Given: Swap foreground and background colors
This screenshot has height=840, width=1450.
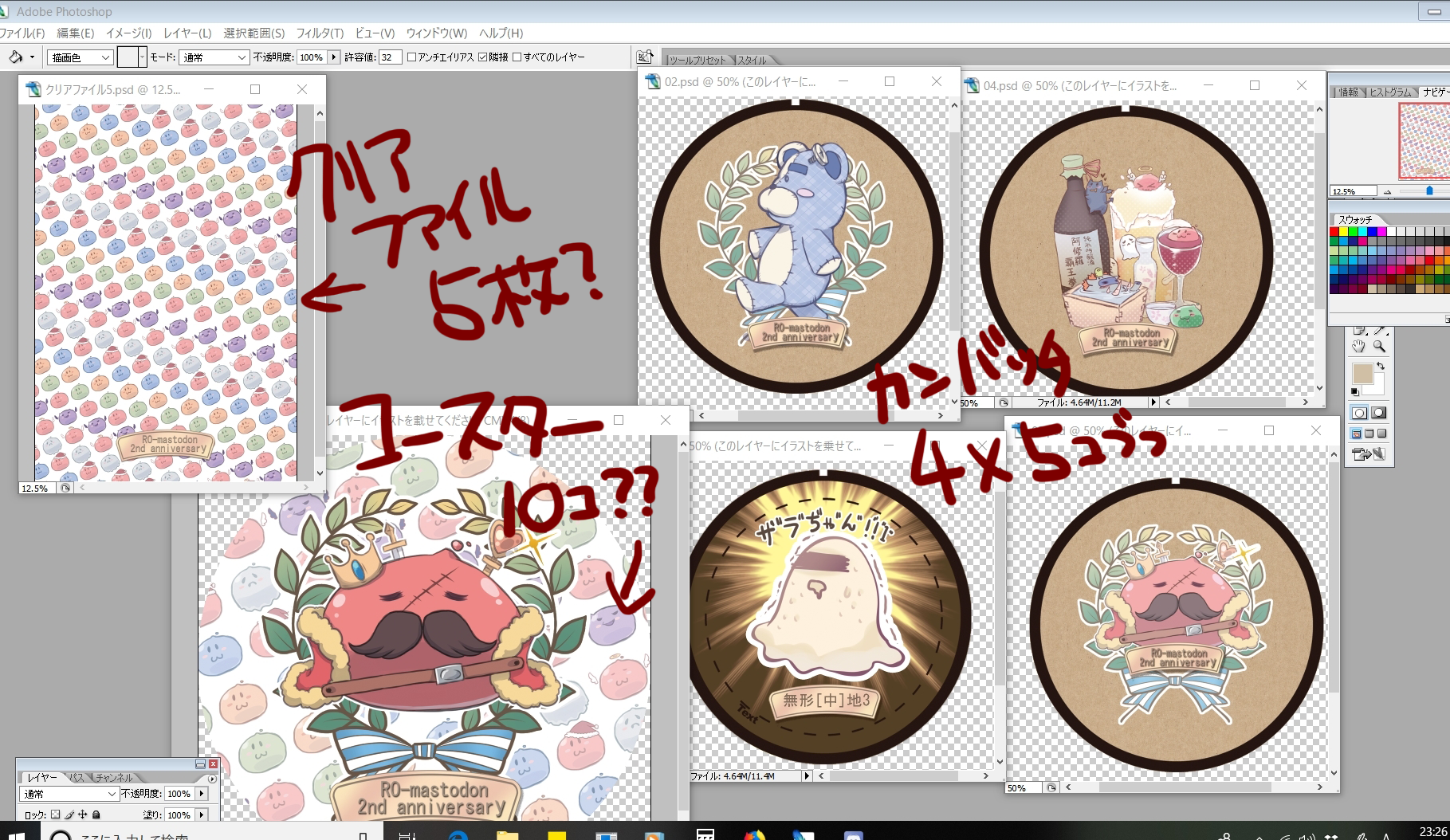Looking at the screenshot, I should [x=1381, y=366].
